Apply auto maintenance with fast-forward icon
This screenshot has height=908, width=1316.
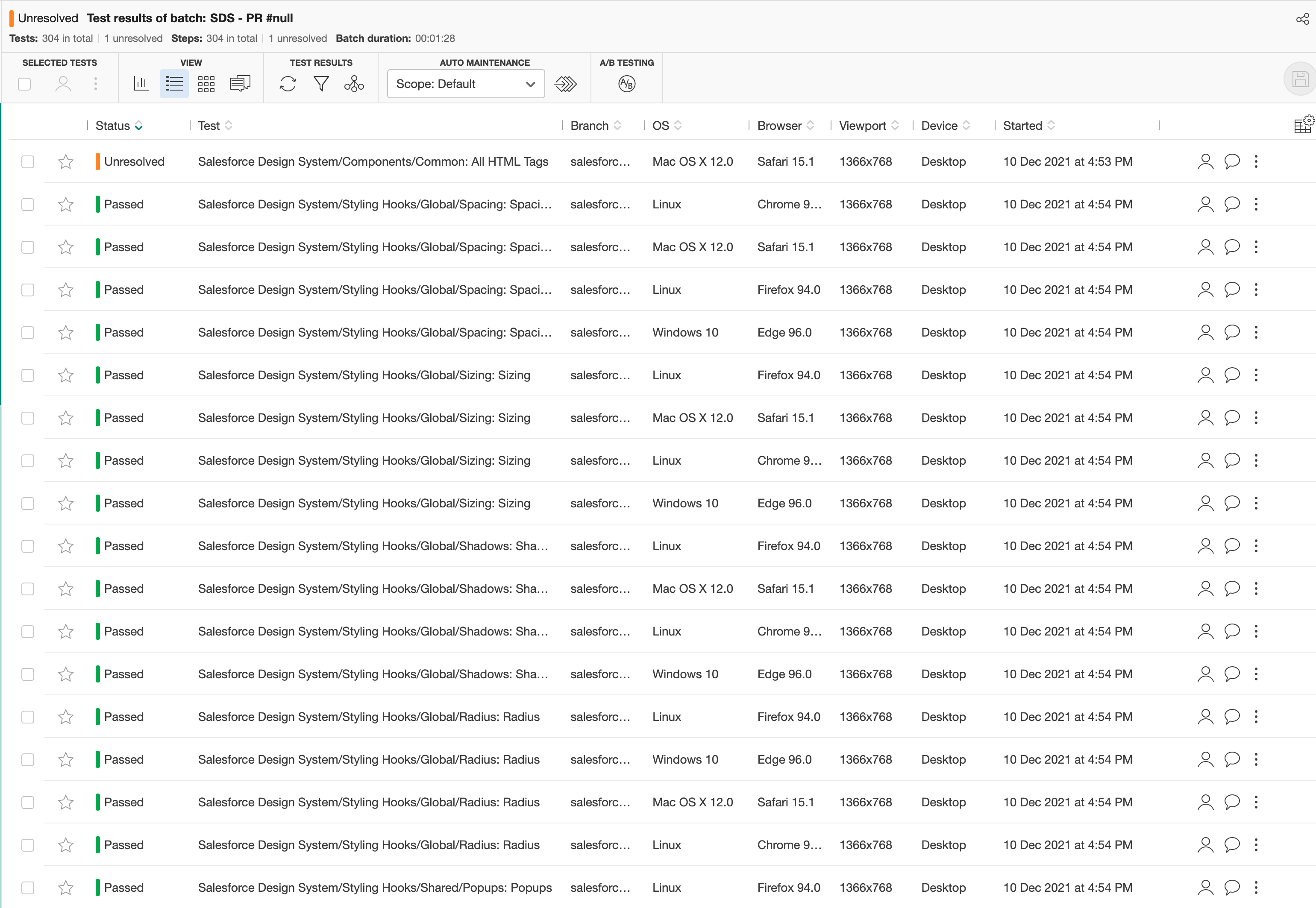(566, 84)
